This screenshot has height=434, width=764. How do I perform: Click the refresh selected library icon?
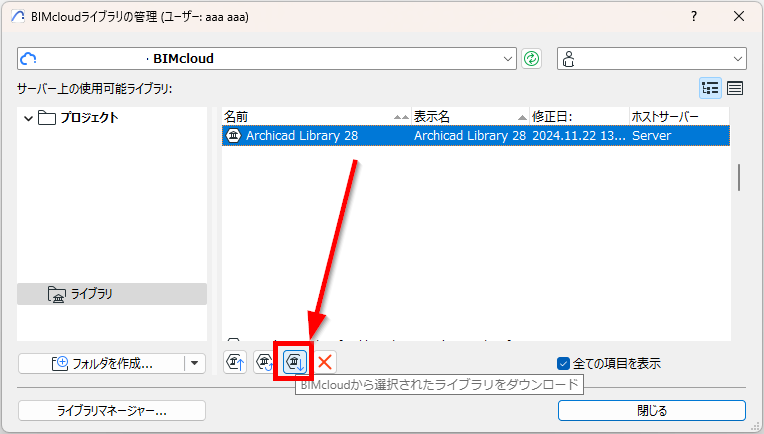(265, 362)
